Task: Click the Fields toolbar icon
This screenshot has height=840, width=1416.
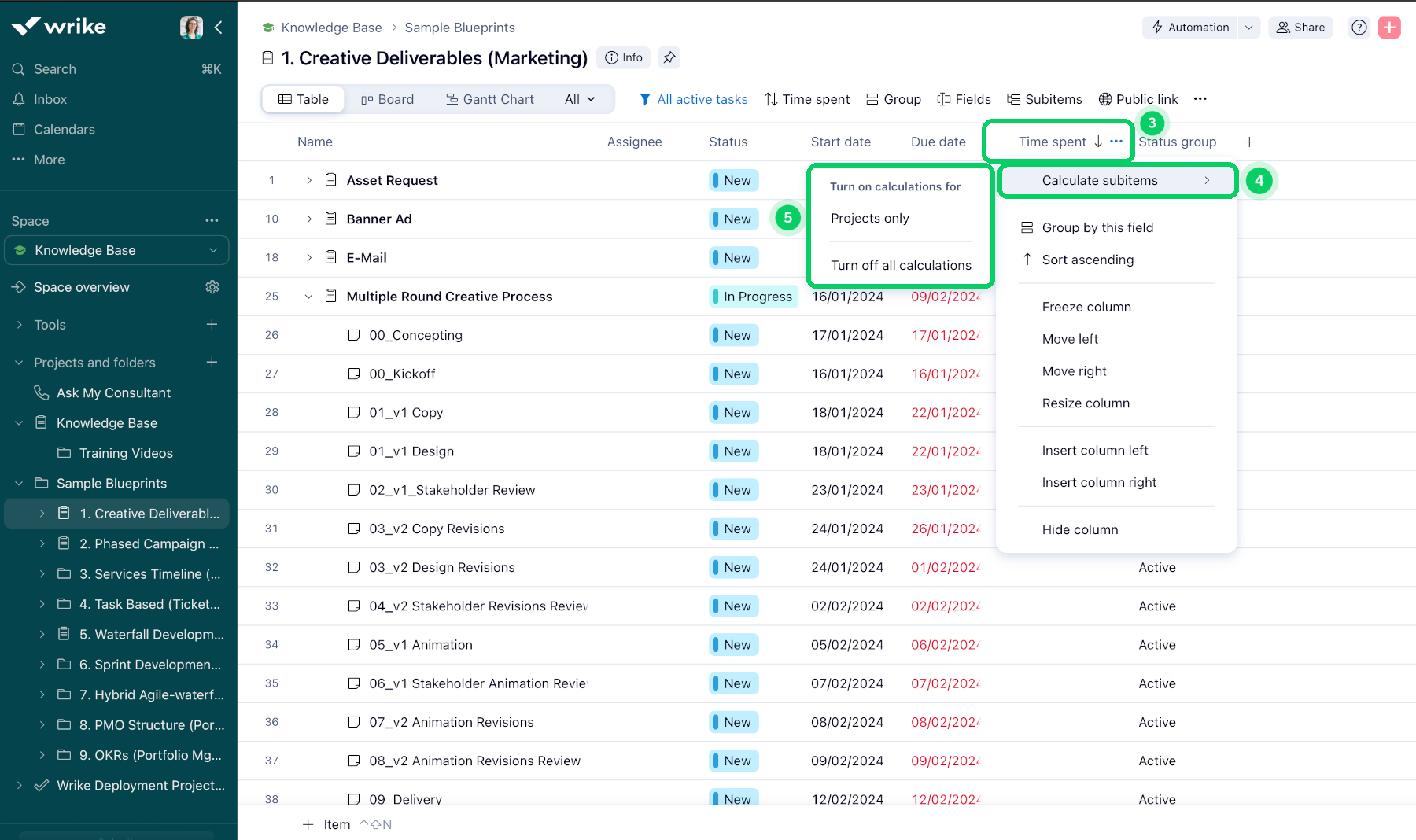Action: [964, 99]
